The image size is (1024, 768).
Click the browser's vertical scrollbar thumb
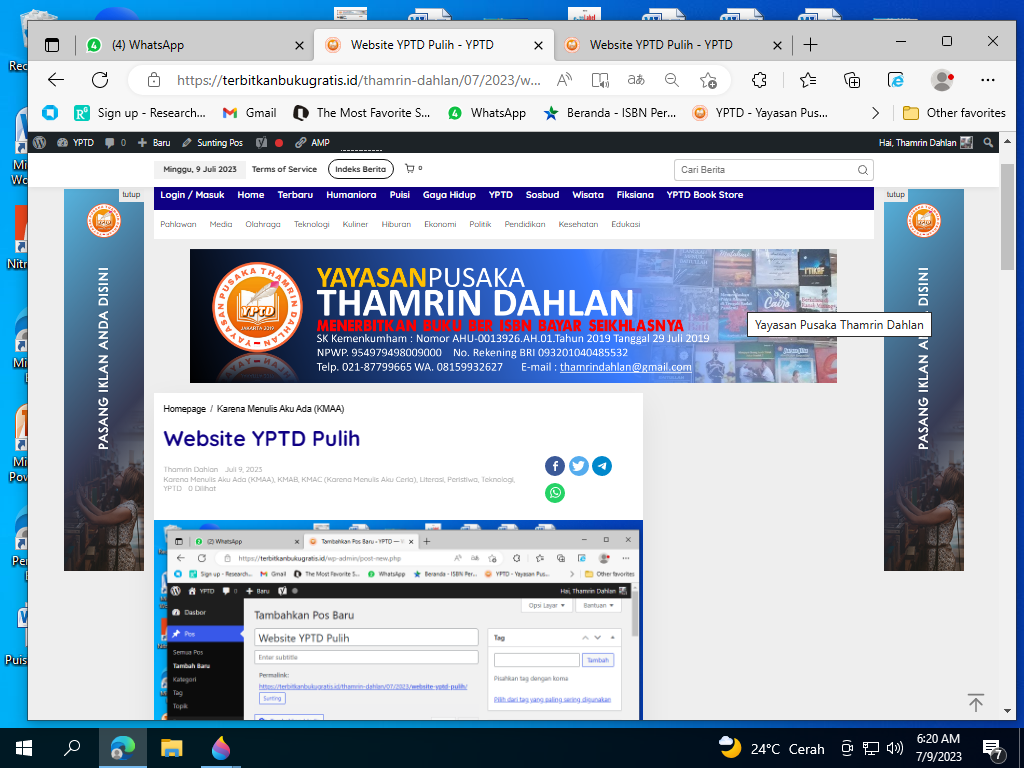(x=1007, y=220)
